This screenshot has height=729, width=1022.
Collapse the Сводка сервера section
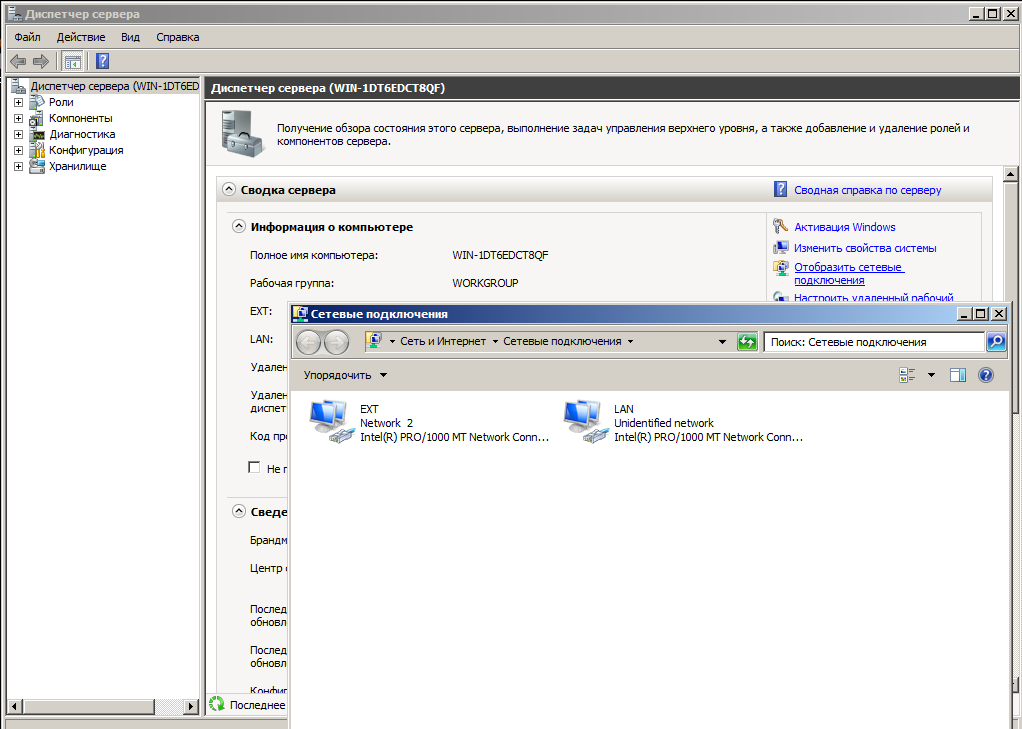pyautogui.click(x=228, y=189)
